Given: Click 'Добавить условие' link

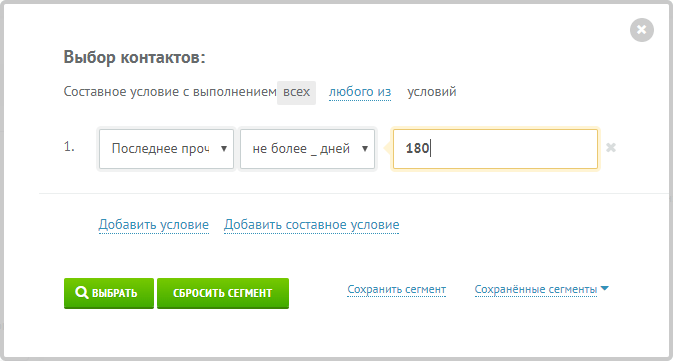Looking at the screenshot, I should pyautogui.click(x=154, y=224).
